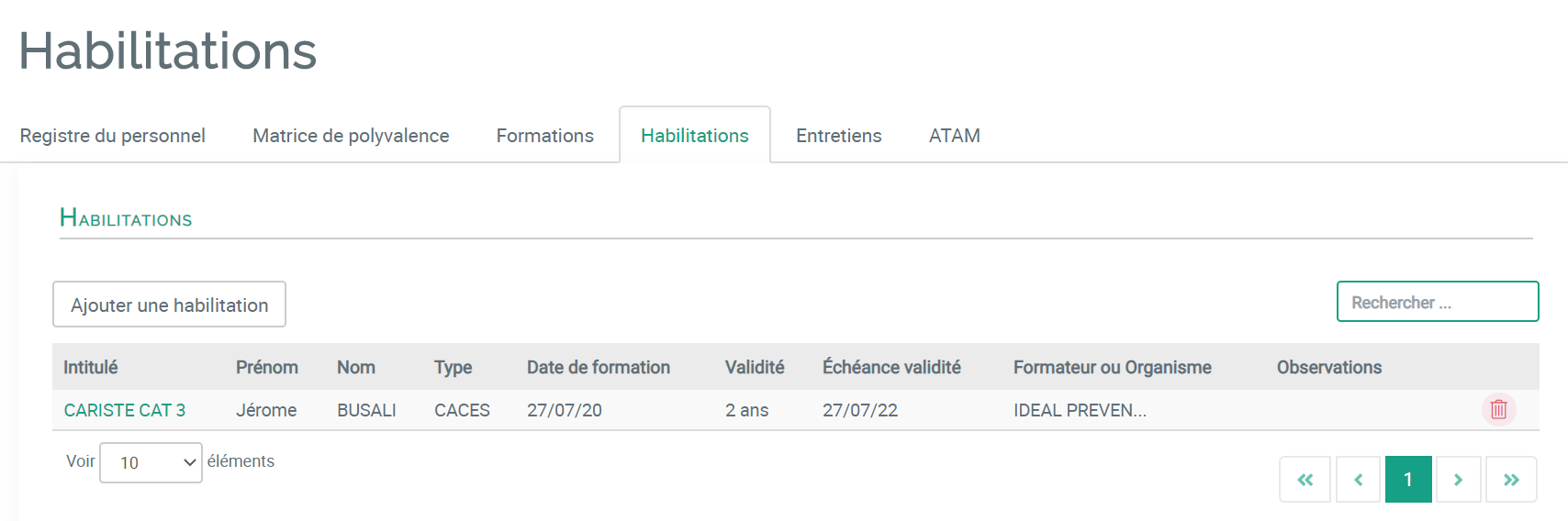Open the Matrice de polyvalence tab
Image resolution: width=1568 pixels, height=521 pixels.
pos(351,136)
